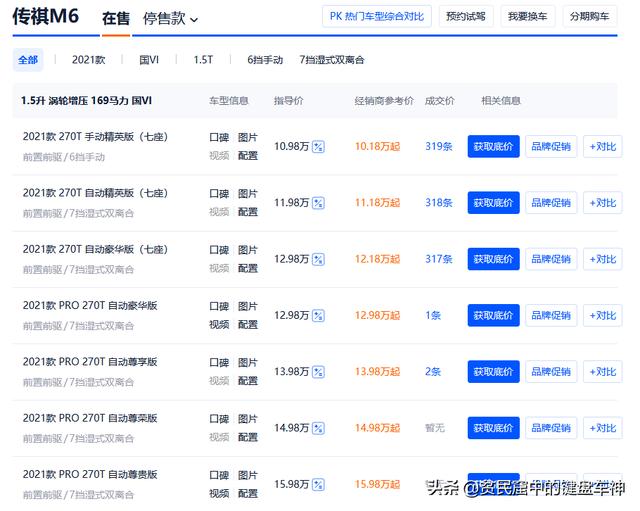Click 品牌促销 for PRO 270T 自动尊享版

(x=551, y=372)
